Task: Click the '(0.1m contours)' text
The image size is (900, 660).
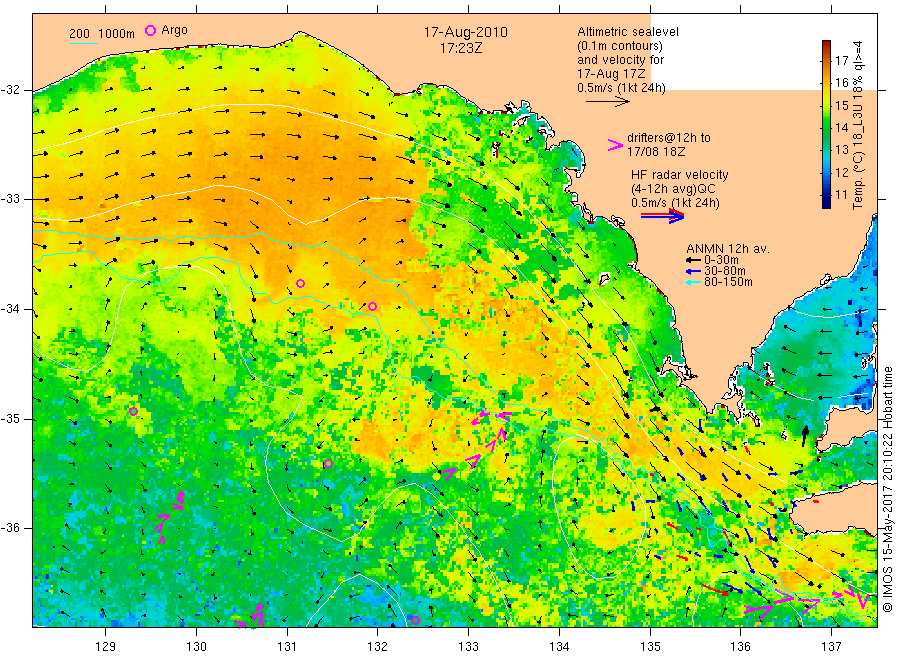Action: pos(620,46)
